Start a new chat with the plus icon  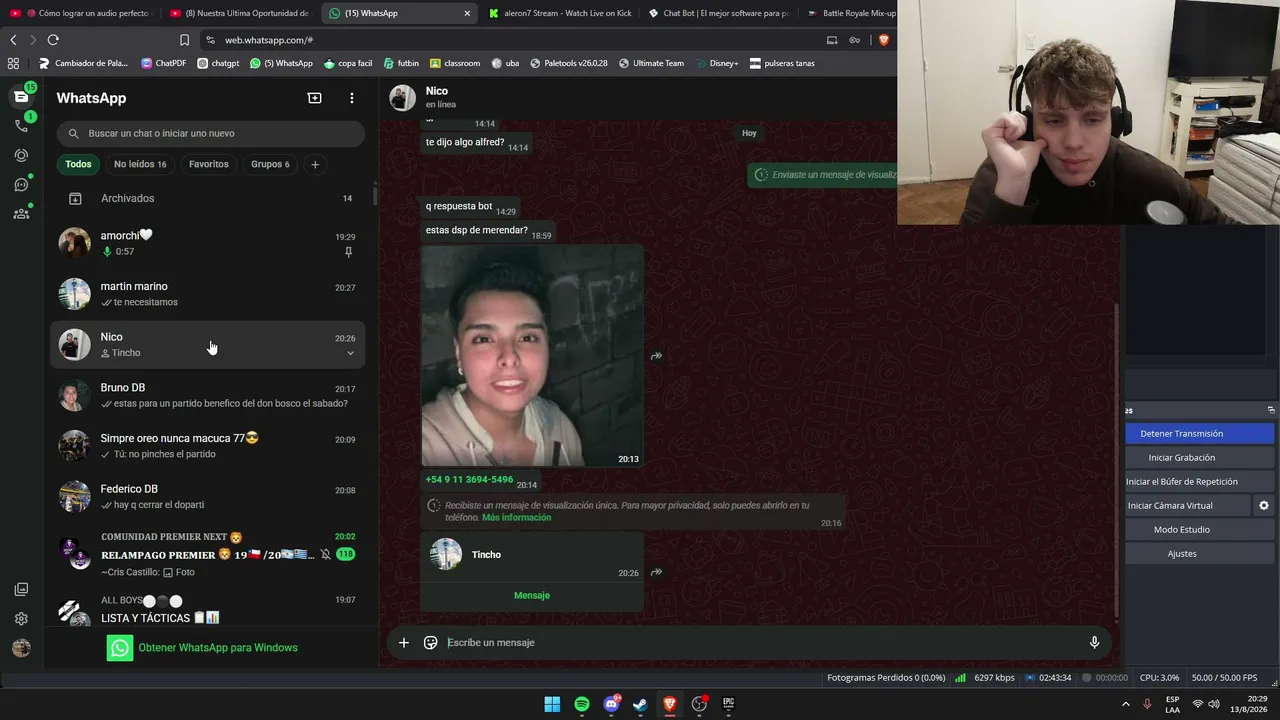[x=314, y=98]
